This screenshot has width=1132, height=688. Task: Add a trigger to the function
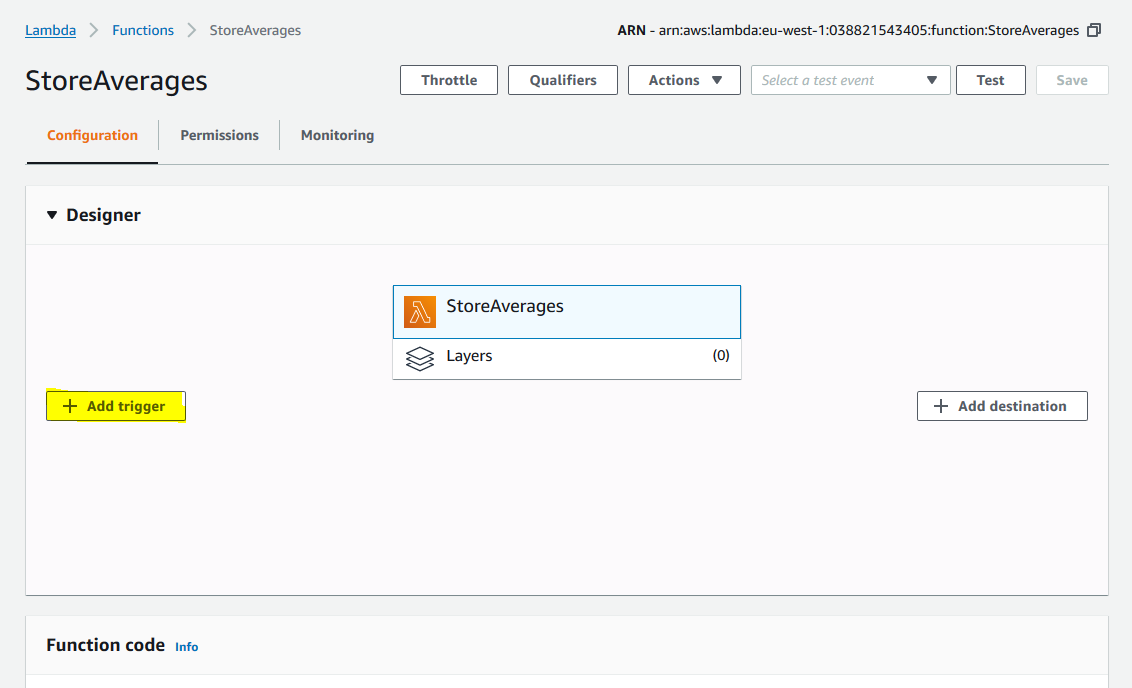tap(116, 406)
